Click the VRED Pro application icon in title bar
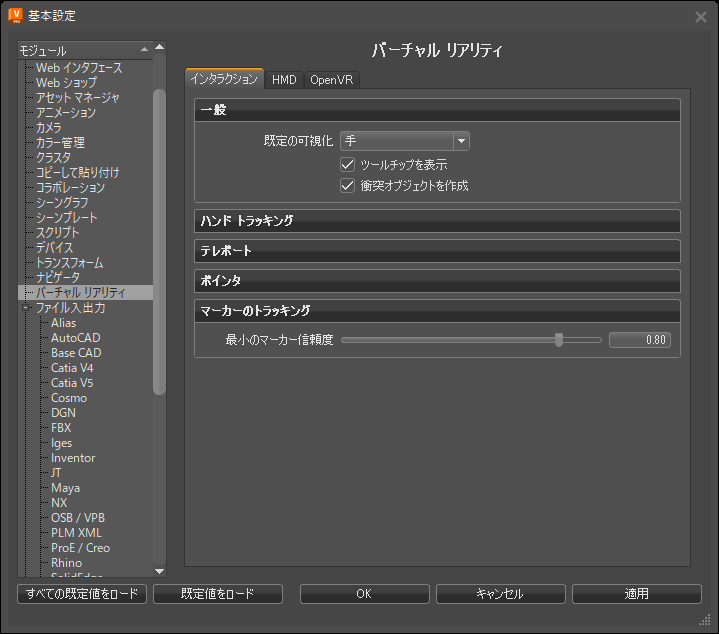This screenshot has height=634, width=719. [16, 16]
